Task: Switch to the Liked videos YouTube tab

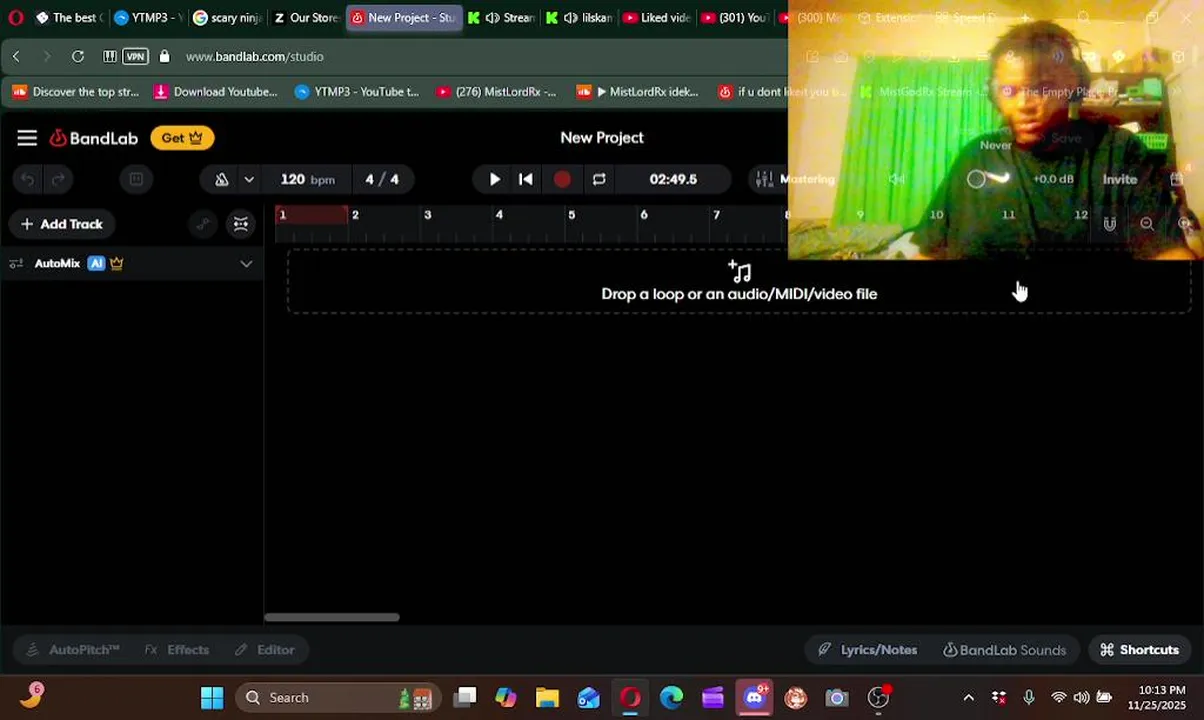Action: point(656,18)
